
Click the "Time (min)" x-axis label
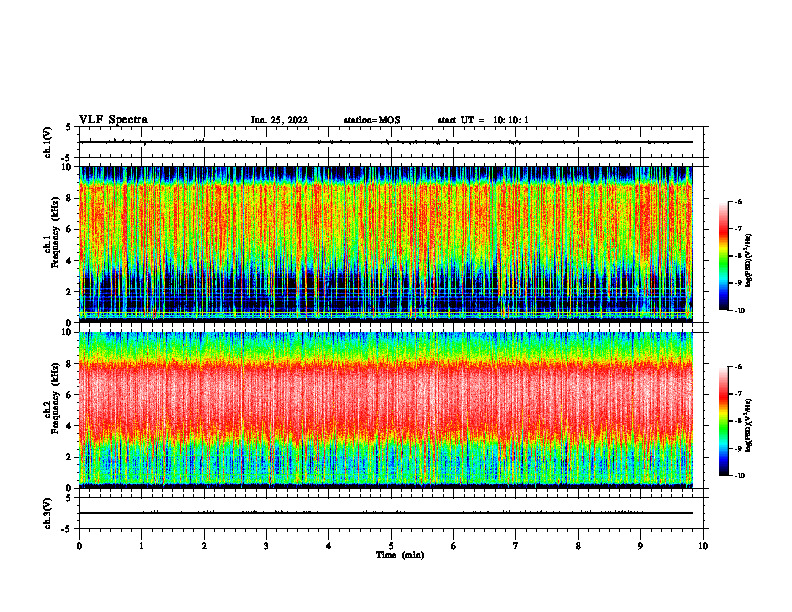click(400, 555)
